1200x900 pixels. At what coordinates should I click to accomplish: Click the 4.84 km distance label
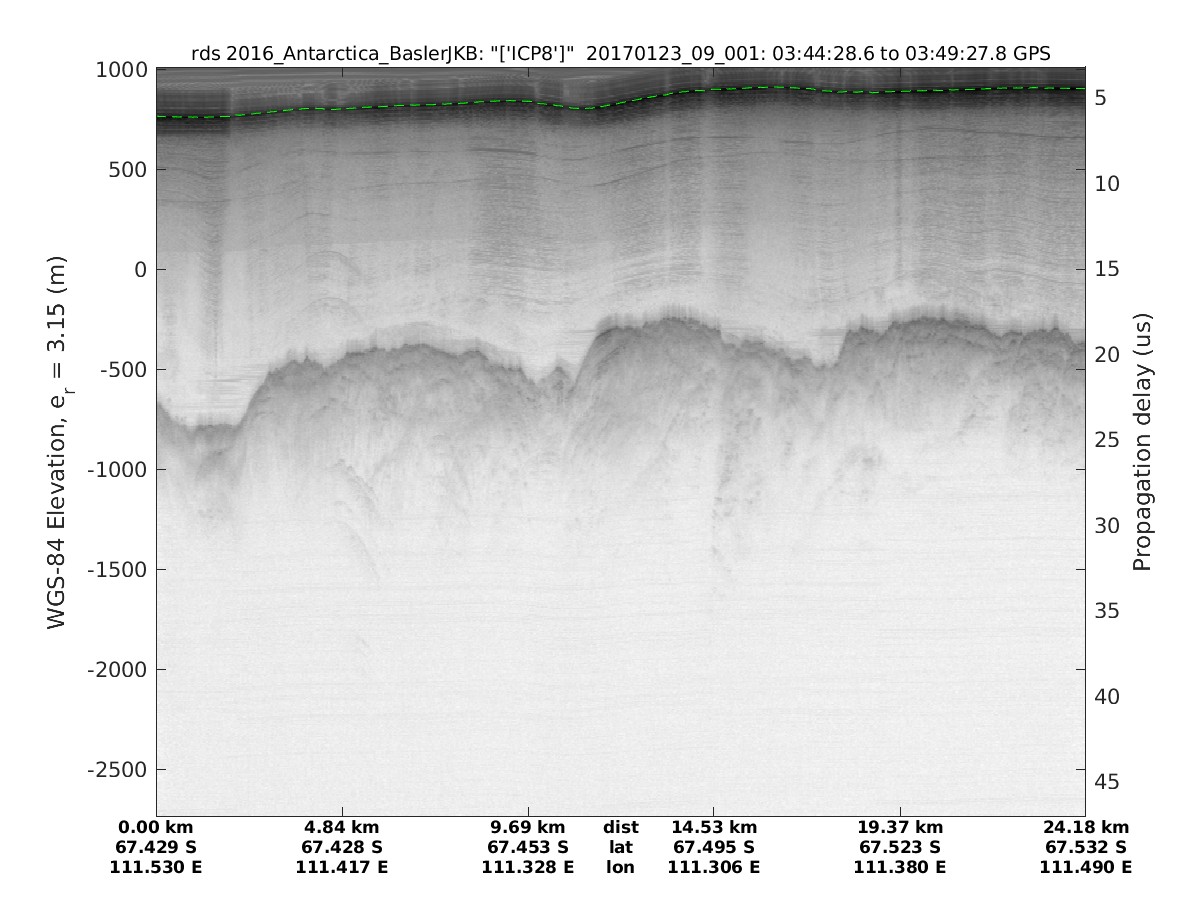pyautogui.click(x=342, y=827)
